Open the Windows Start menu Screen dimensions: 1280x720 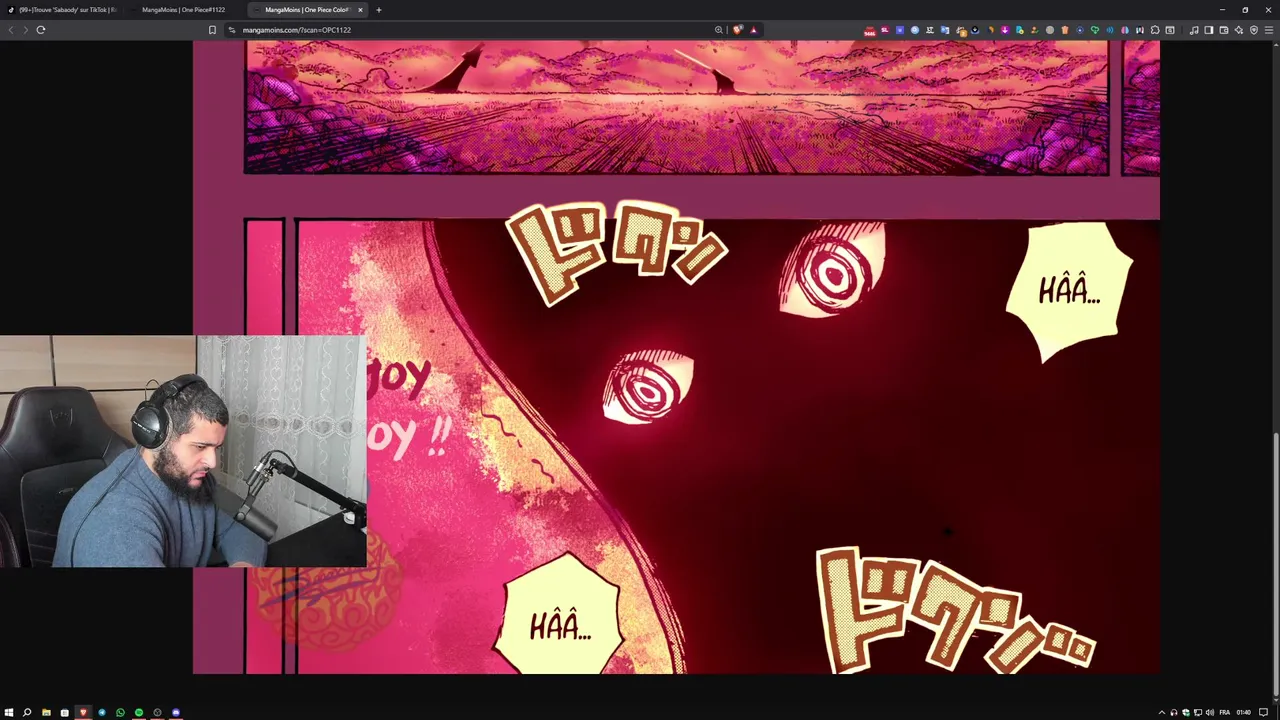click(x=9, y=712)
